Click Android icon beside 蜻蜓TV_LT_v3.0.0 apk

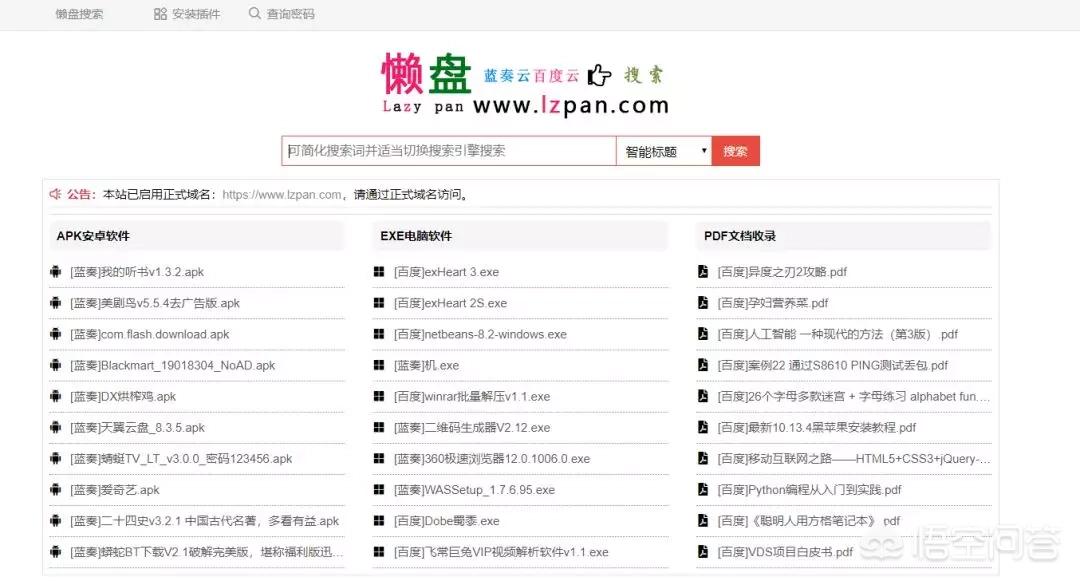[x=55, y=458]
